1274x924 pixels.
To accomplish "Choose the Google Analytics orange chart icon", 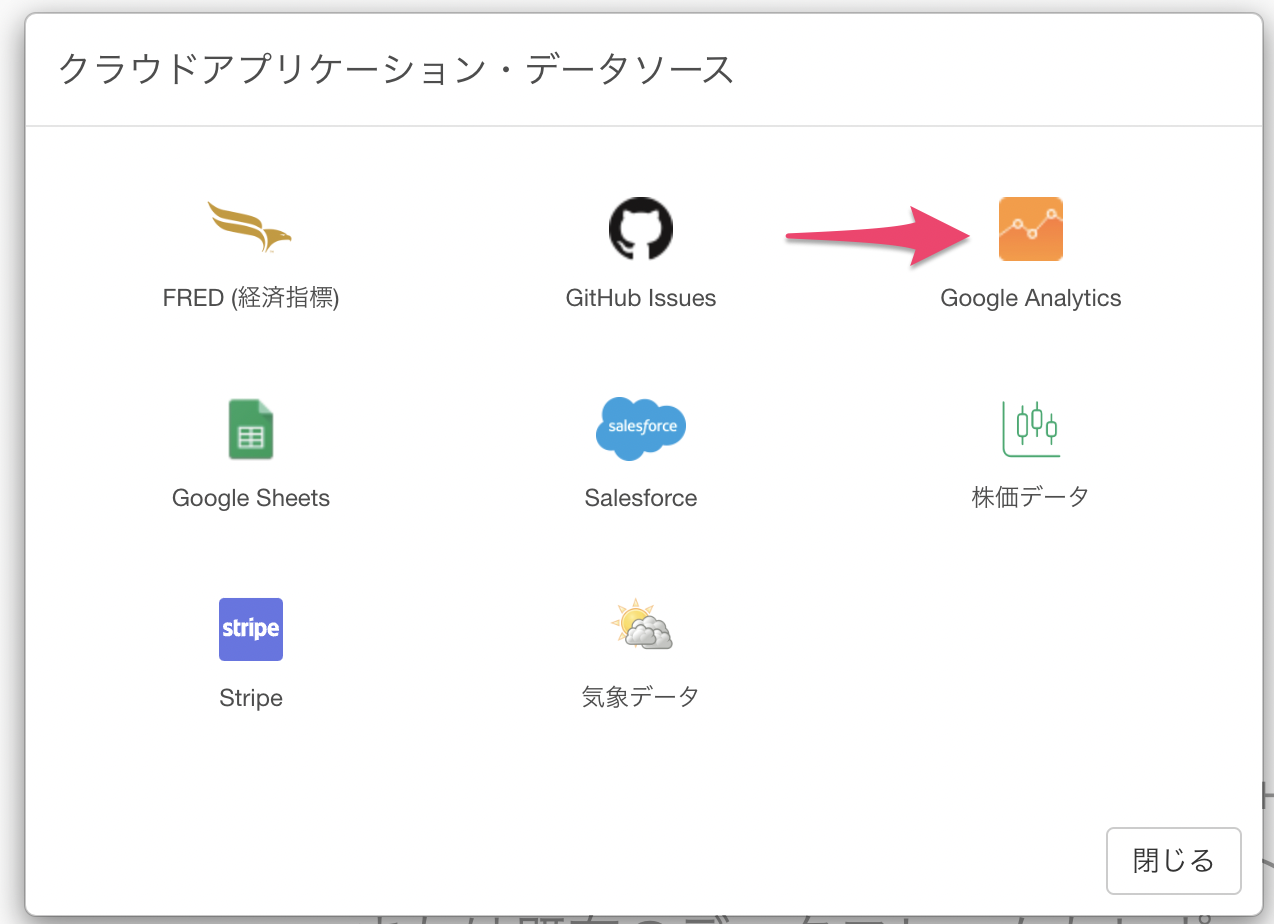I will (x=1031, y=229).
